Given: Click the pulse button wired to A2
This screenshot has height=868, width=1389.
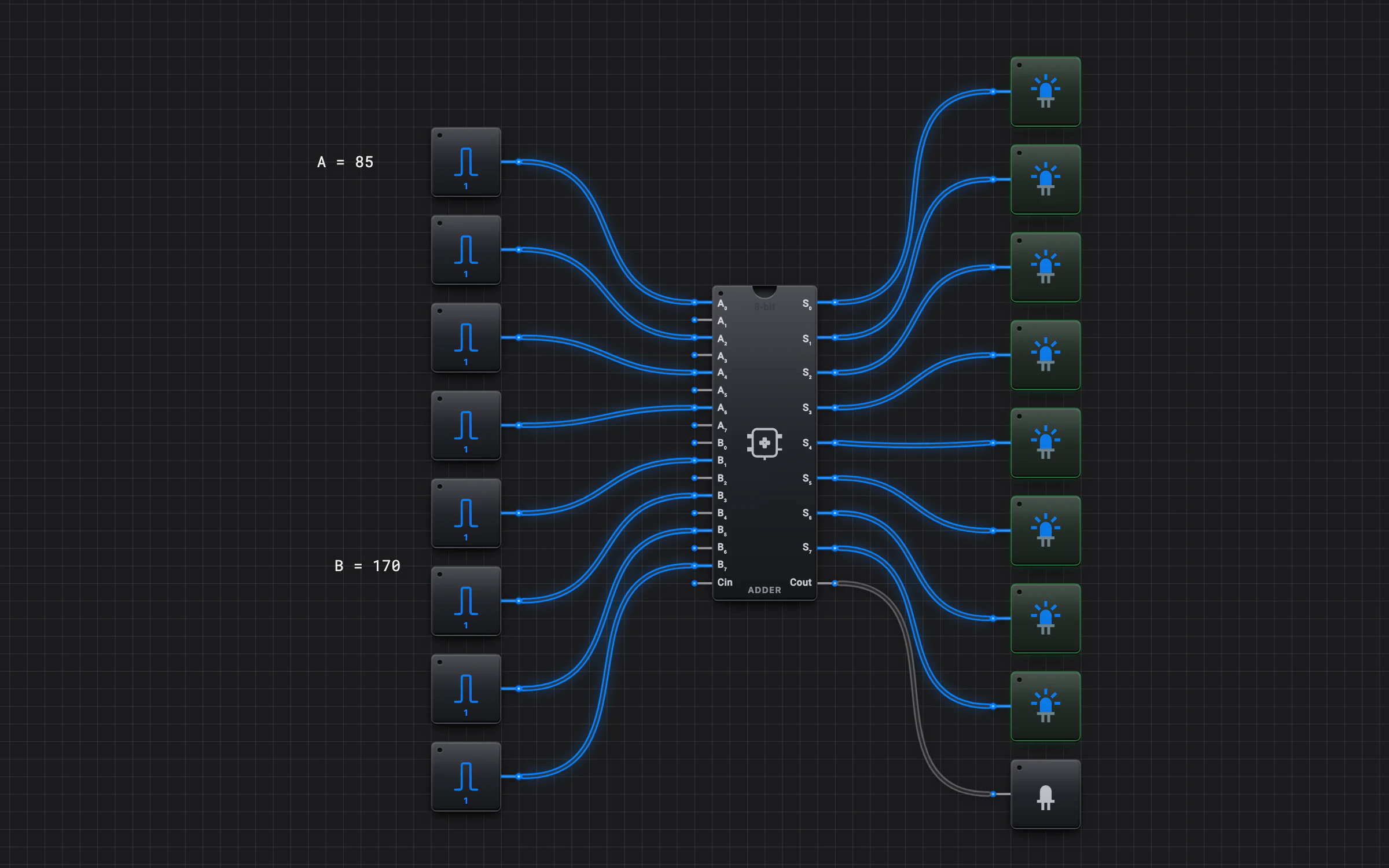Looking at the screenshot, I should [466, 250].
